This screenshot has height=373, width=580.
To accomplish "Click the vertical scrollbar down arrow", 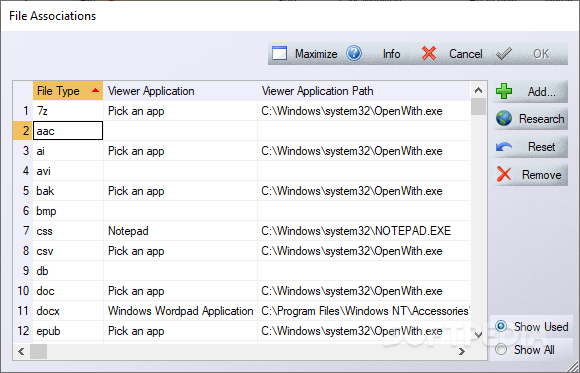I will pyautogui.click(x=478, y=335).
